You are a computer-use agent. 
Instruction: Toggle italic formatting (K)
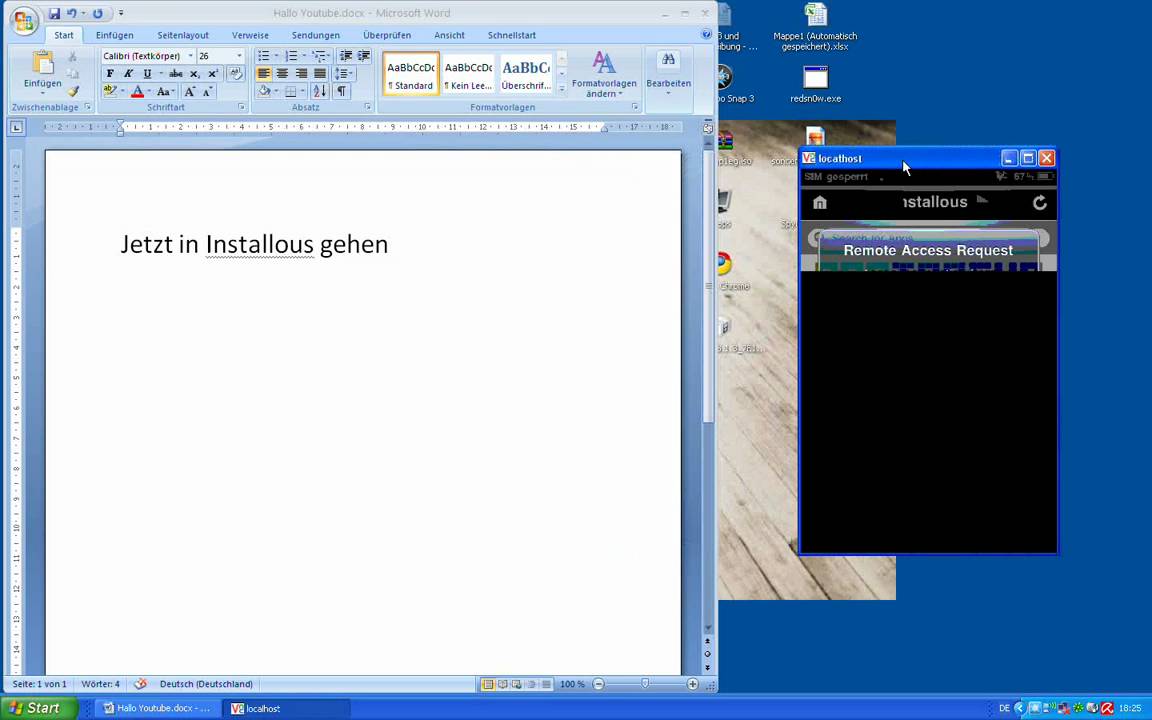[129, 73]
